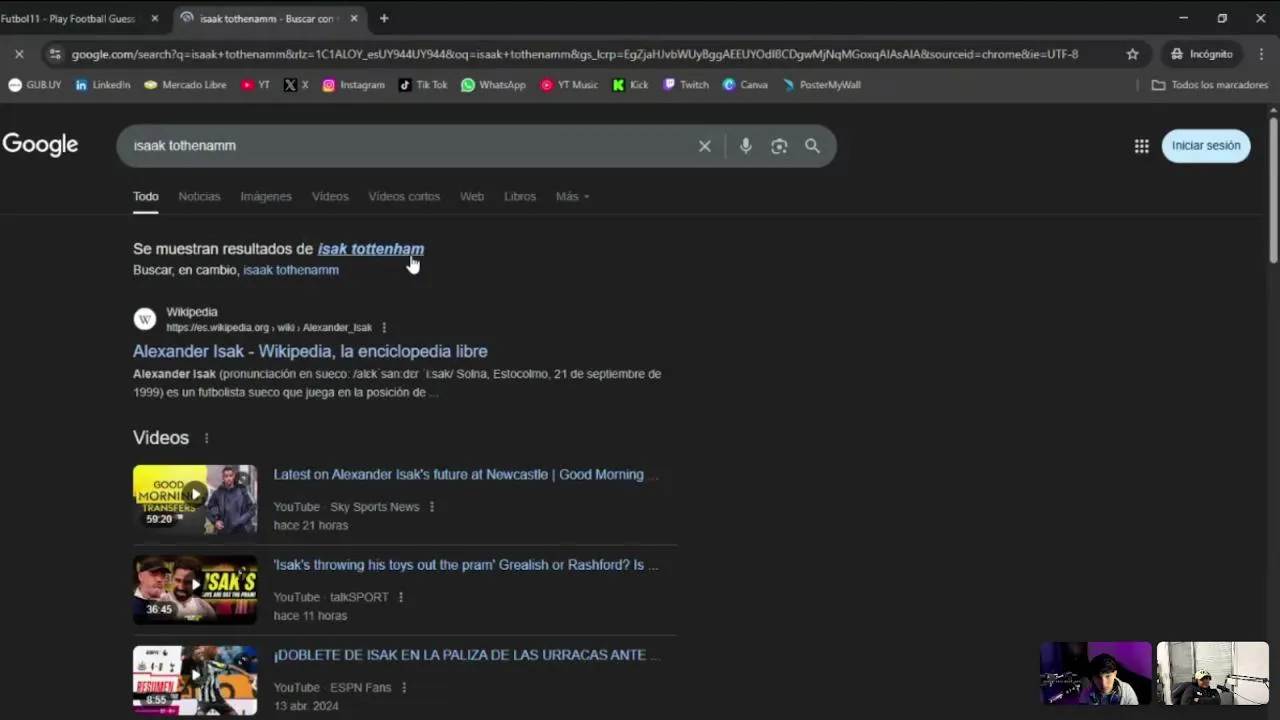Open DOBLETE DE ISAK video link
The height and width of the screenshot is (720, 1280).
point(467,655)
